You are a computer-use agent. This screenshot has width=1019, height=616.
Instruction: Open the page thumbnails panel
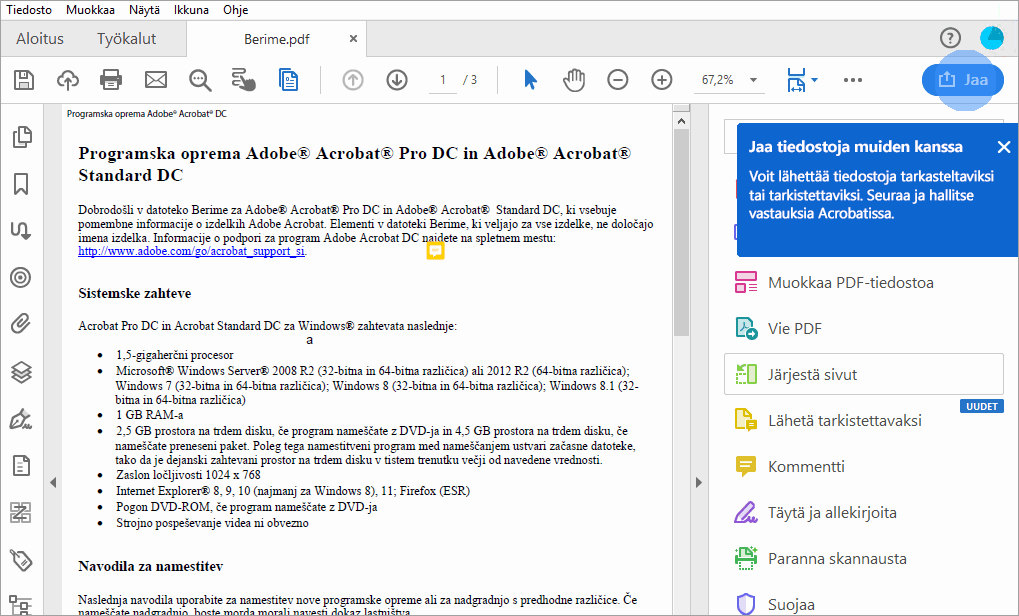[21, 137]
